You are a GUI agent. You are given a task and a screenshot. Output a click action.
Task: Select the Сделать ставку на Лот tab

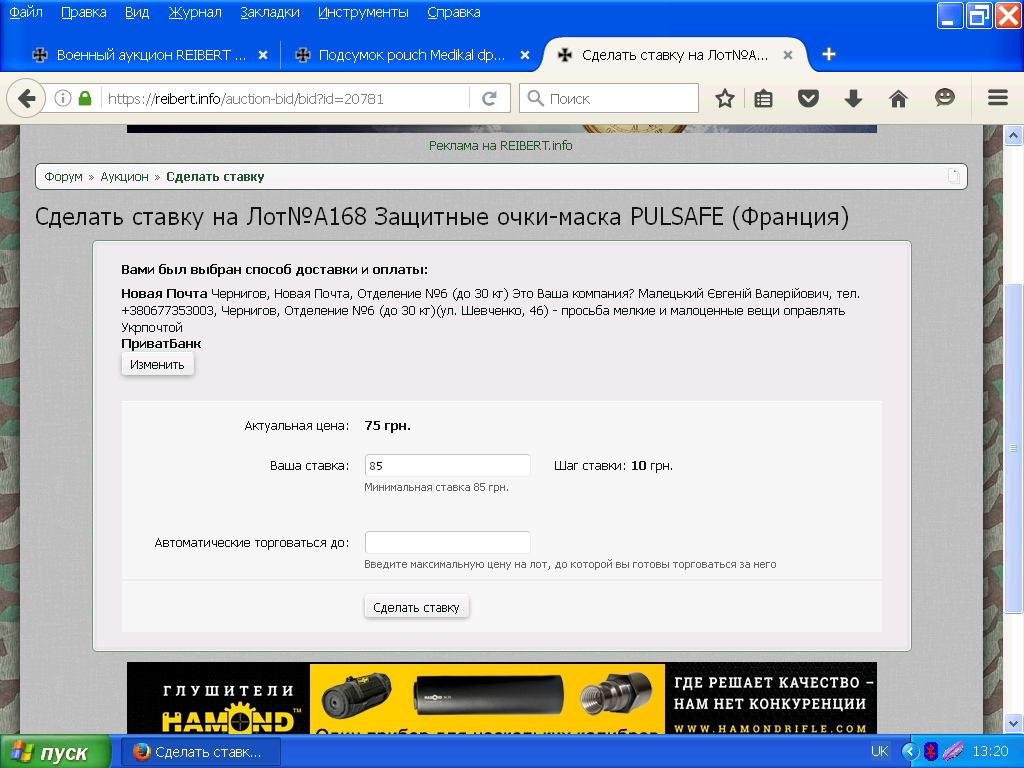673,56
